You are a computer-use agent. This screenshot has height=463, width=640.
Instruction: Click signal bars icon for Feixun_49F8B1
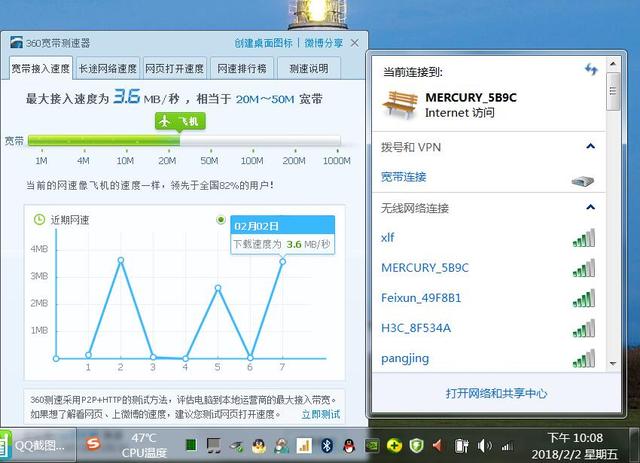click(584, 298)
